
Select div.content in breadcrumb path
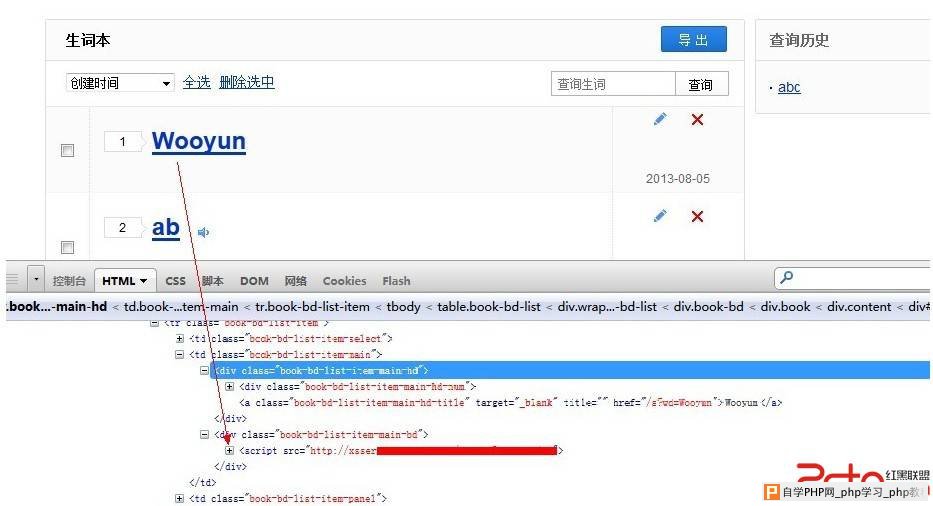[x=859, y=307]
